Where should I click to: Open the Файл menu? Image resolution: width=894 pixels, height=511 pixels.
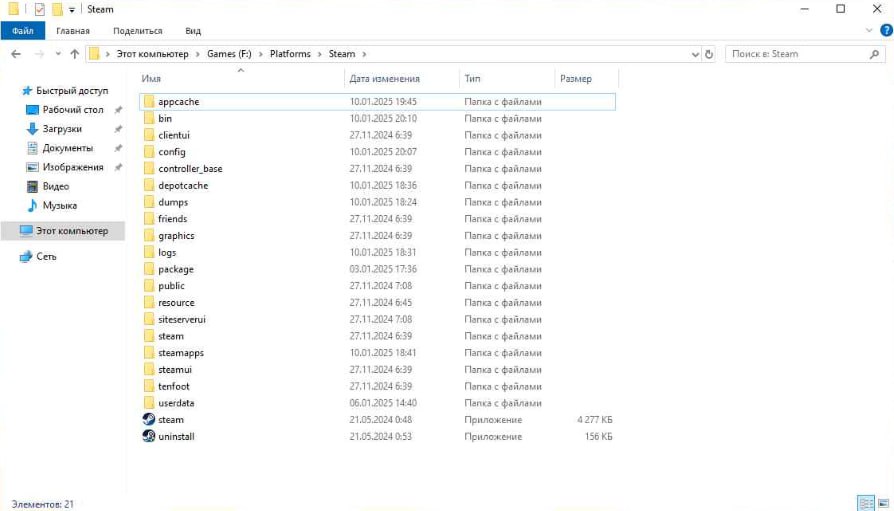pos(22,31)
